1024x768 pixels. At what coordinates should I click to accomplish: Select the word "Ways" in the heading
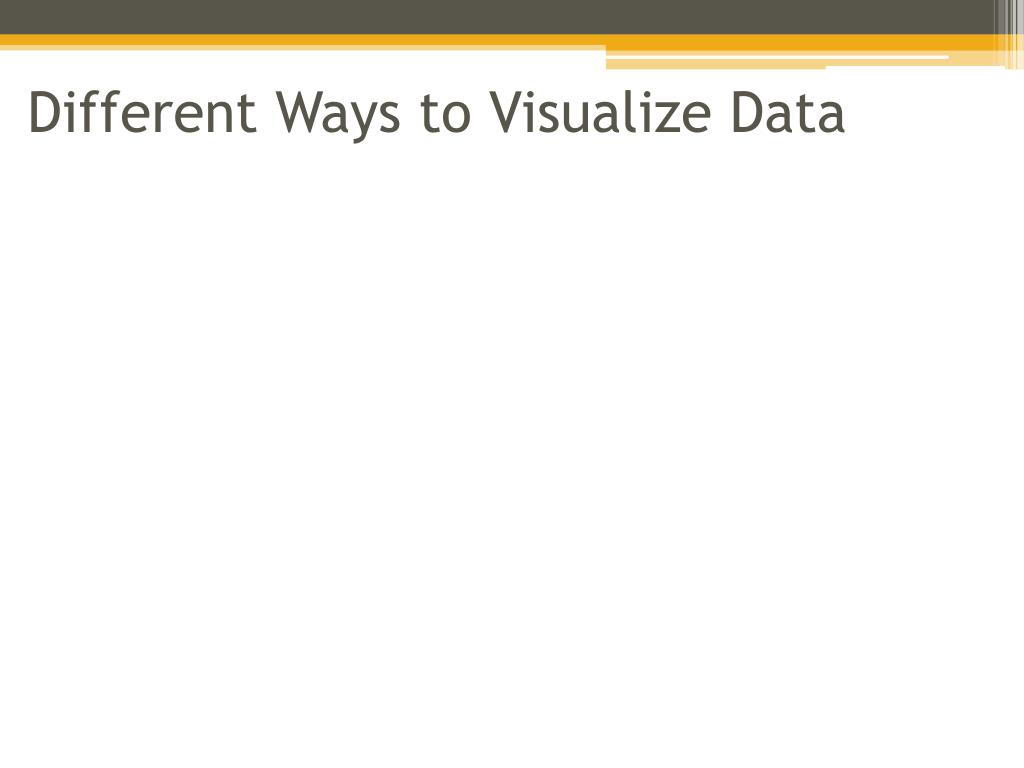(x=336, y=114)
